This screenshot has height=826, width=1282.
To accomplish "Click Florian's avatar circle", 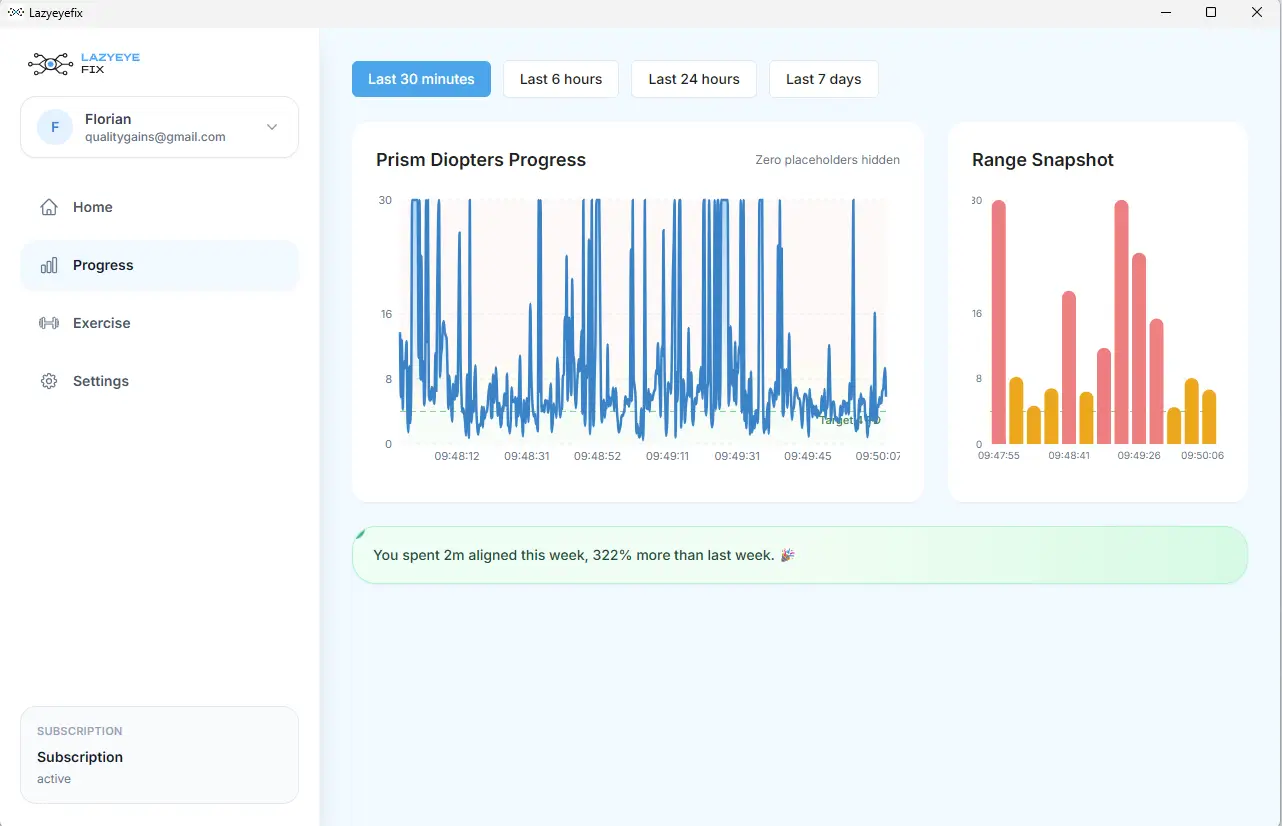I will pyautogui.click(x=54, y=127).
